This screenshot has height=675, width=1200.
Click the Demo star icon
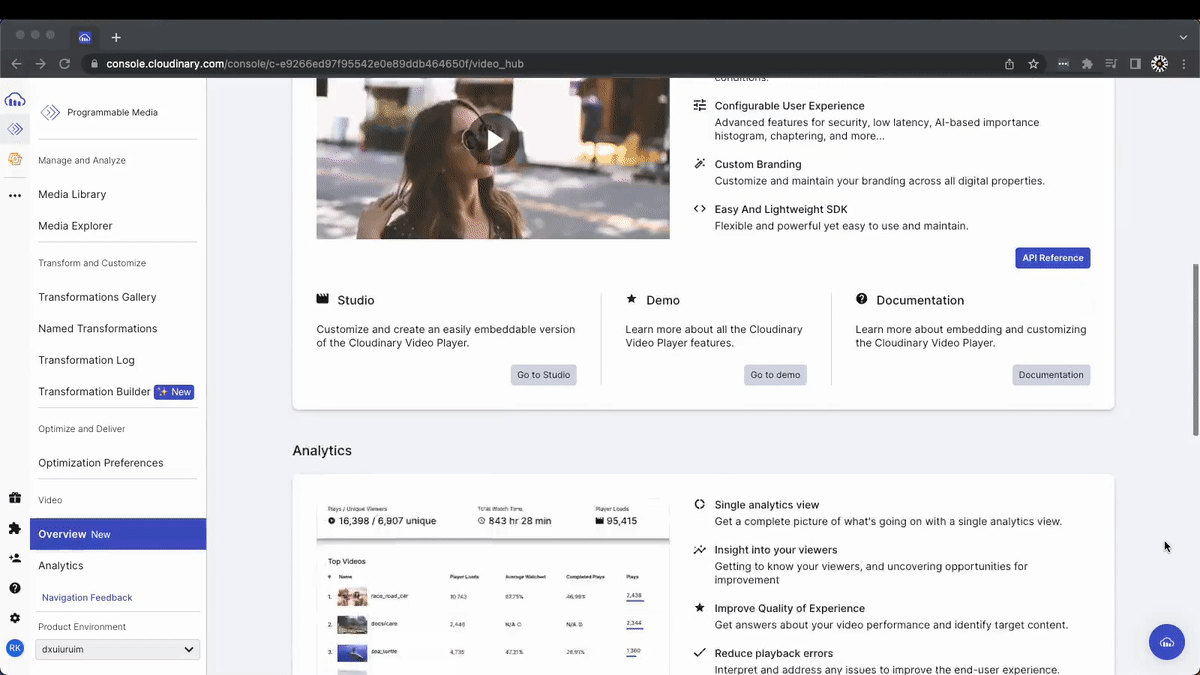click(631, 299)
